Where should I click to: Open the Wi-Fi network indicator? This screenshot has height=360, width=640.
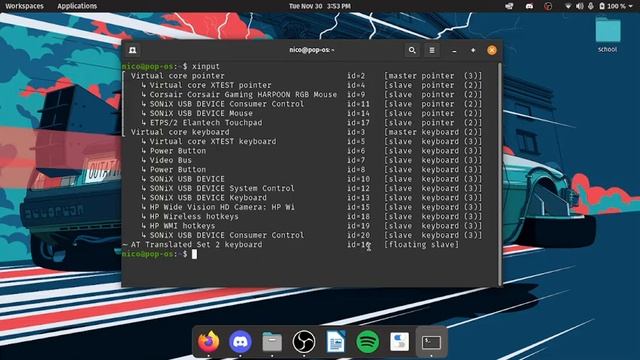click(568, 6)
